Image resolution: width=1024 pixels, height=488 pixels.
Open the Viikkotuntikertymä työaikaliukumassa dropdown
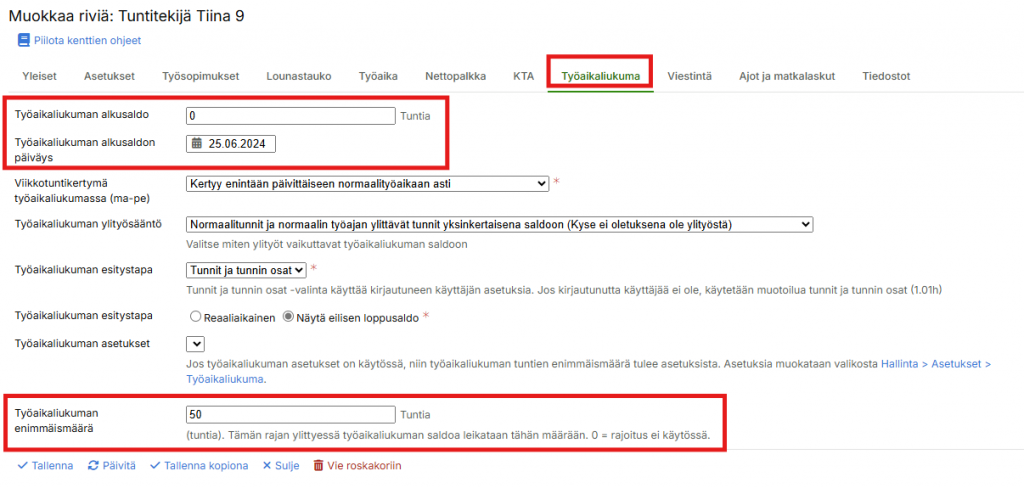tap(367, 183)
